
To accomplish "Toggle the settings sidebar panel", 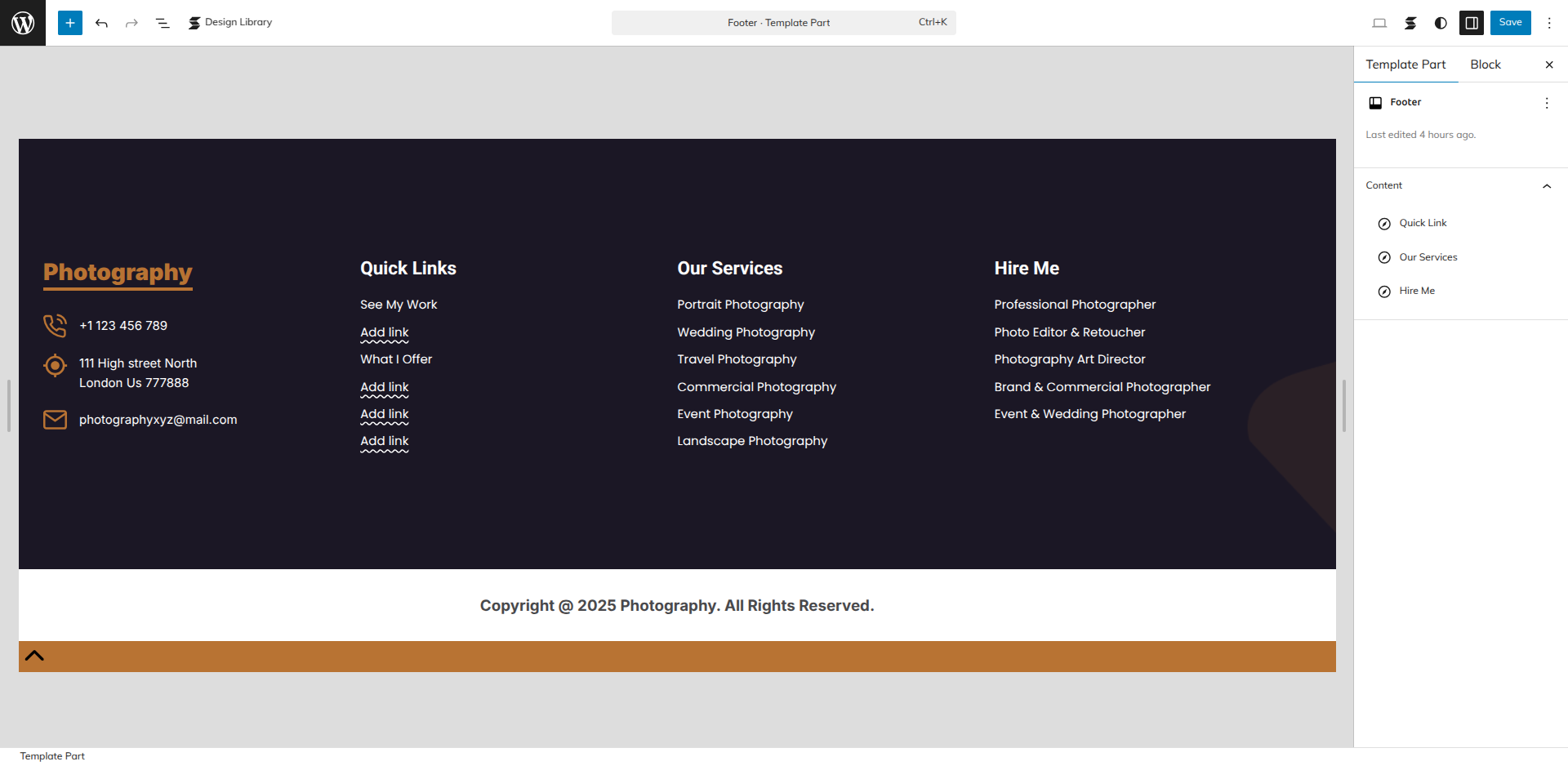I will [1472, 23].
